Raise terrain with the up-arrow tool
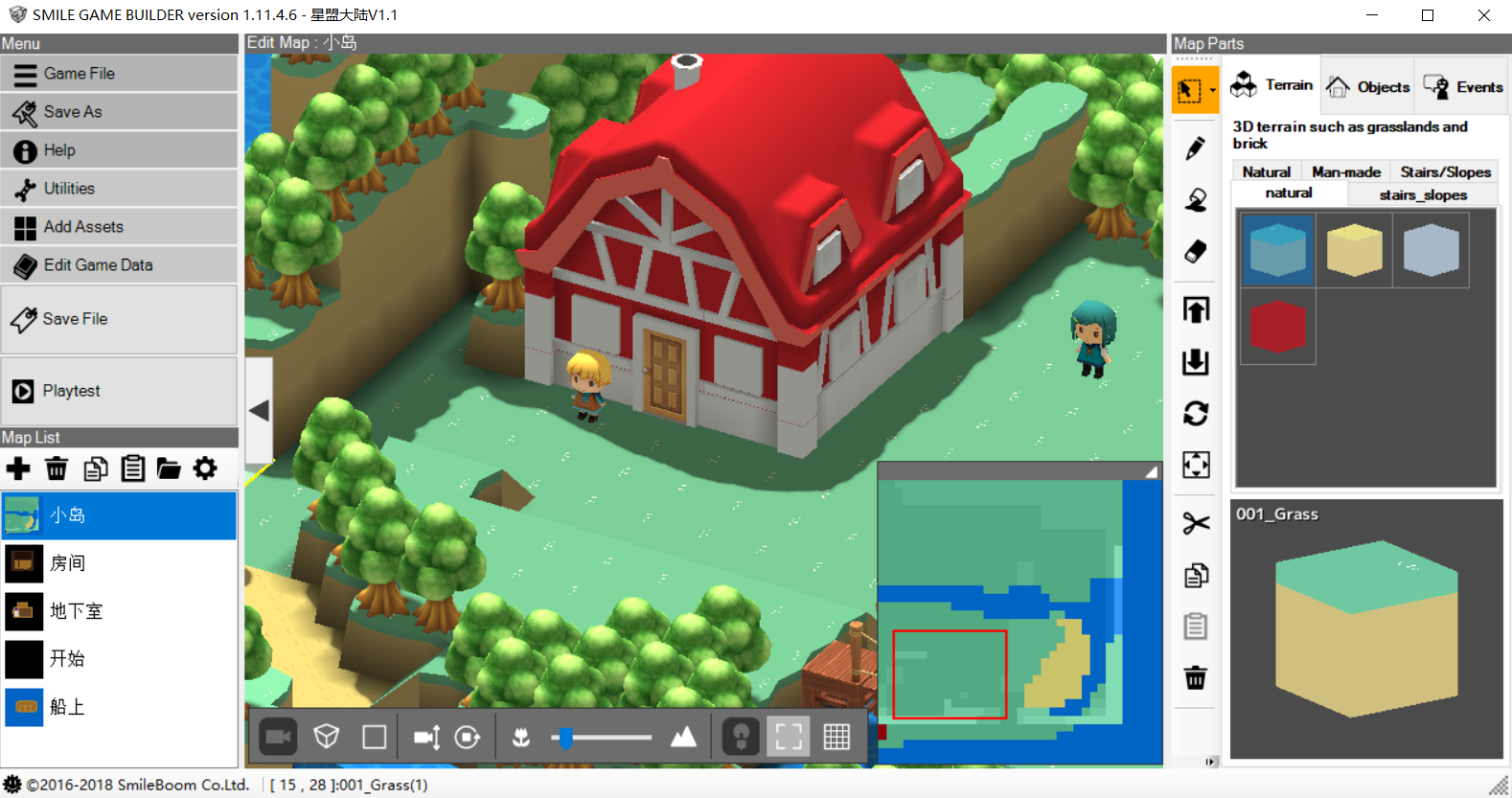1512x798 pixels. pos(1195,309)
